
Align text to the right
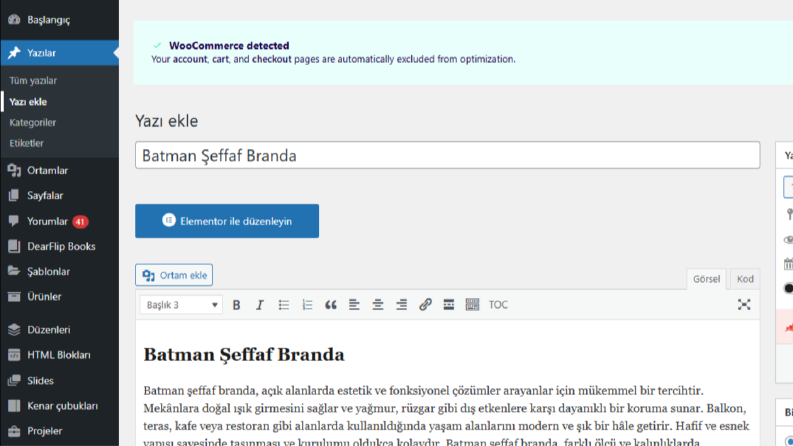click(x=402, y=305)
